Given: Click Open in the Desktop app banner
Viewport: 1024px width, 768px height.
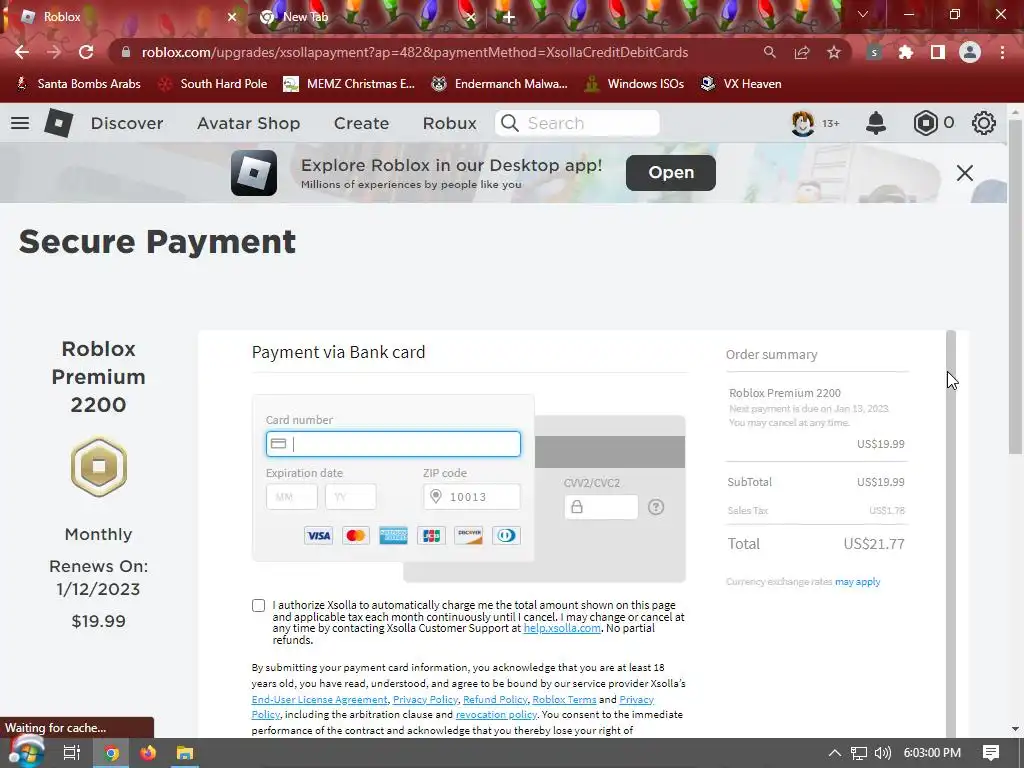Looking at the screenshot, I should click(671, 172).
